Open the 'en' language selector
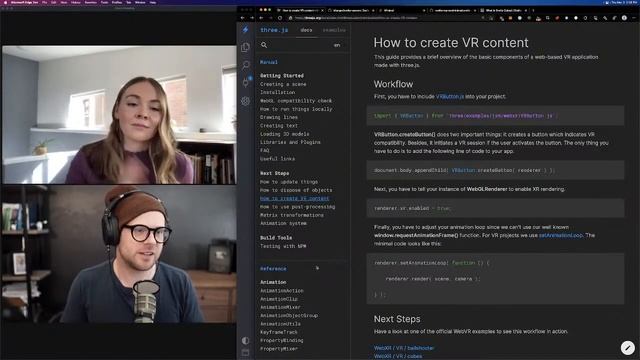The height and width of the screenshot is (360, 640). tap(337, 45)
